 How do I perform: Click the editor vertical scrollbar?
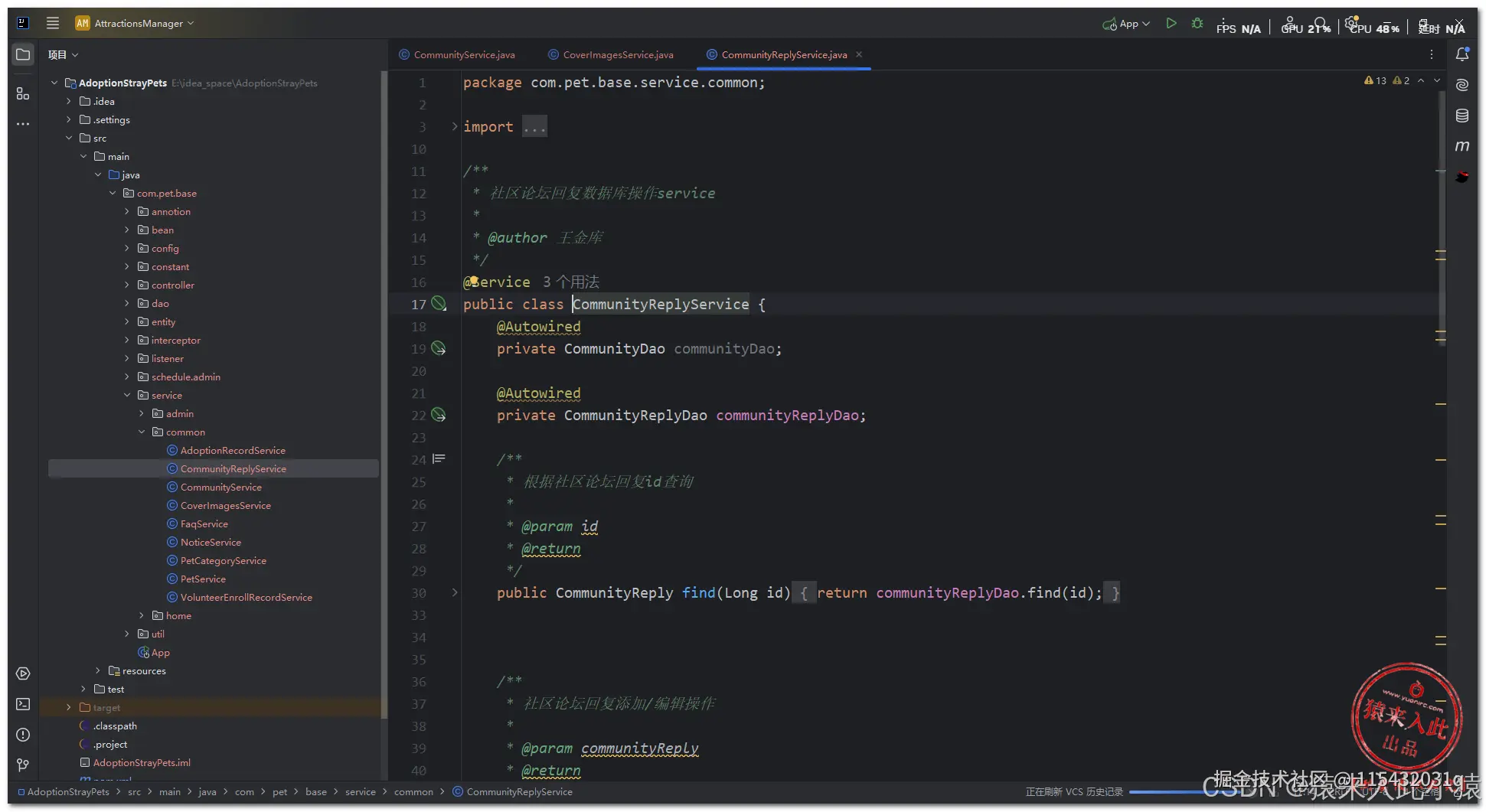[x=1442, y=218]
